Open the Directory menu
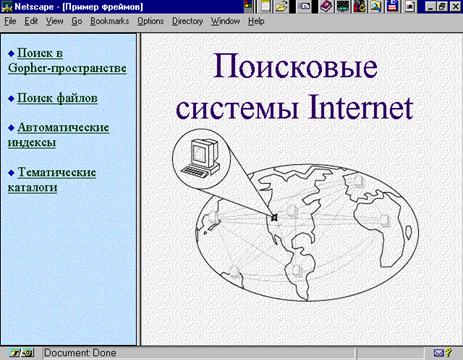This screenshot has height=360, width=463. (187, 21)
